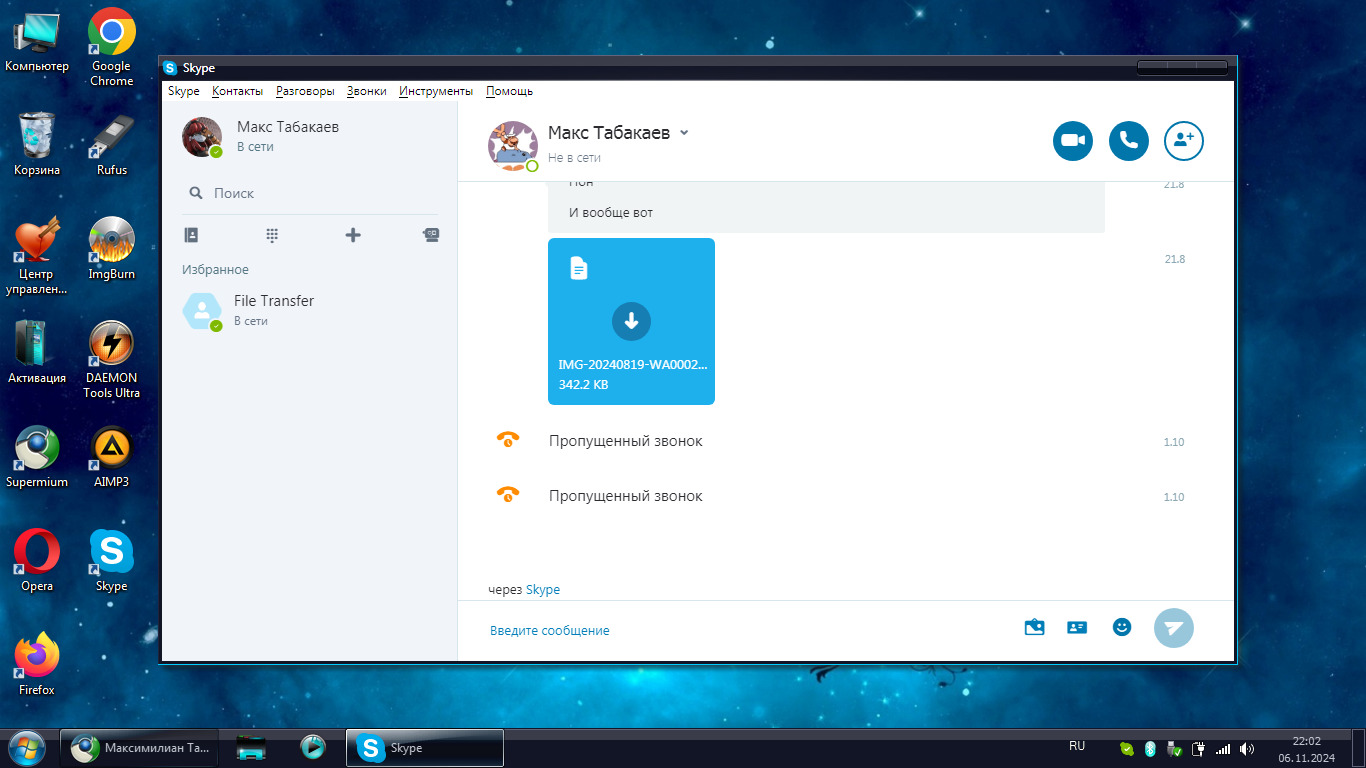The height and width of the screenshot is (768, 1366).
Task: Click the printer icon in taskbar
Action: point(251,747)
